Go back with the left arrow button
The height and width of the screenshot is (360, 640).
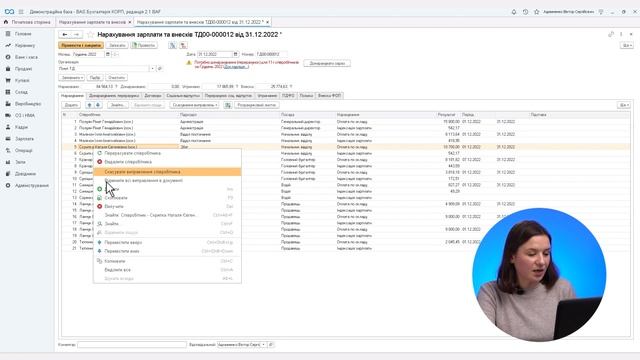click(65, 35)
